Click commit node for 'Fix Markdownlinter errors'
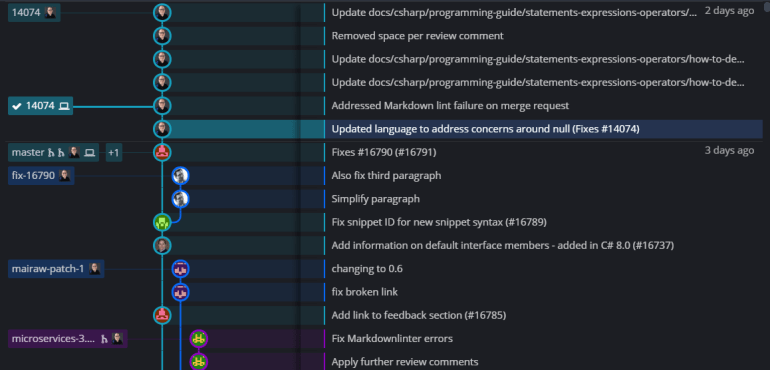The image size is (770, 370). click(198, 339)
